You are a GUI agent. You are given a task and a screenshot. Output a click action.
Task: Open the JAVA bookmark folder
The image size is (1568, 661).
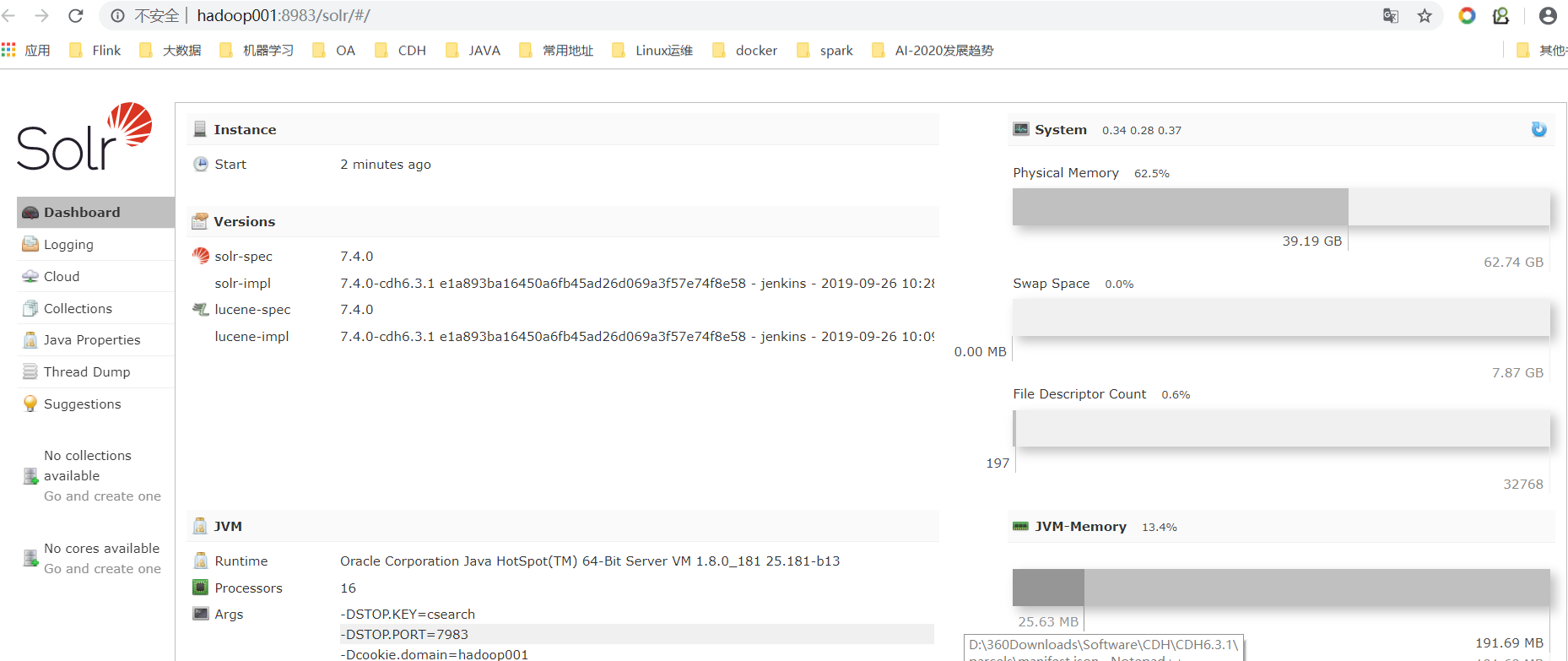(473, 51)
